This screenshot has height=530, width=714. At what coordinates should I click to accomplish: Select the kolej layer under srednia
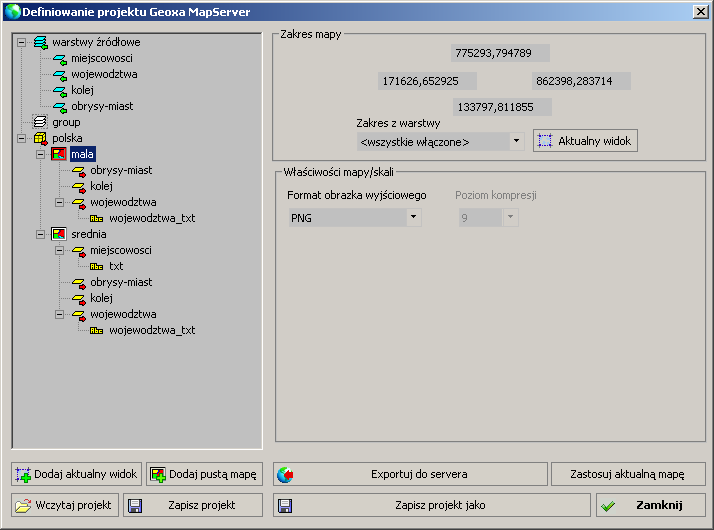point(101,298)
